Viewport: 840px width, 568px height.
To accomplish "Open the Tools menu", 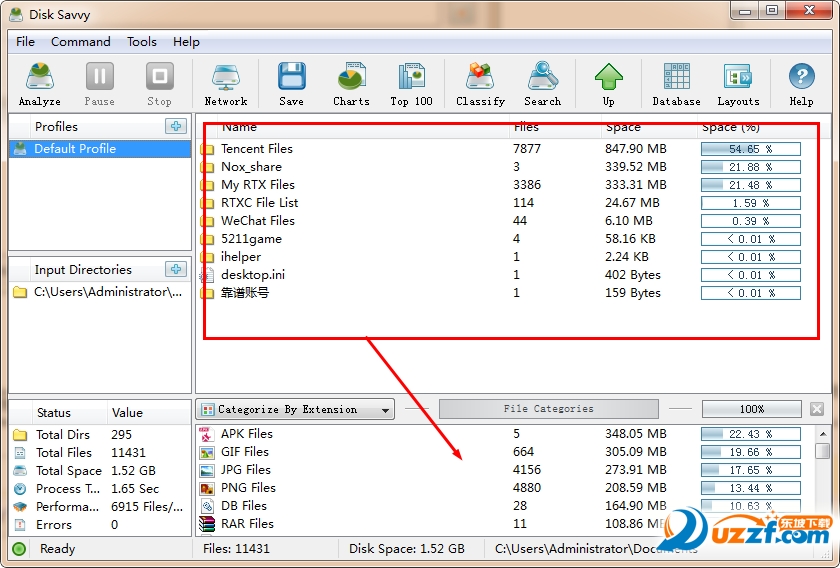I will coord(142,42).
